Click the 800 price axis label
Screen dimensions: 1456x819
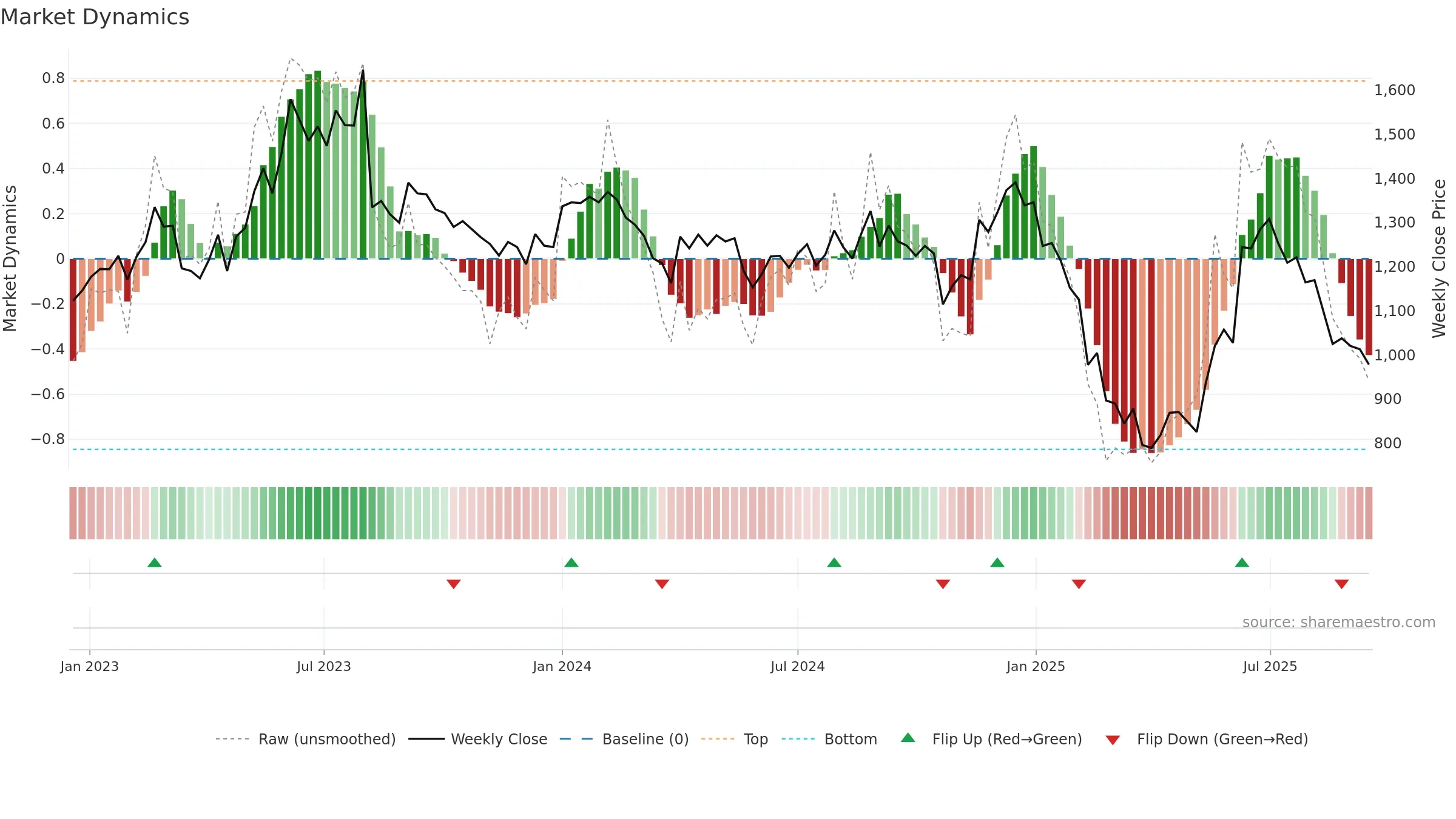pos(1388,443)
